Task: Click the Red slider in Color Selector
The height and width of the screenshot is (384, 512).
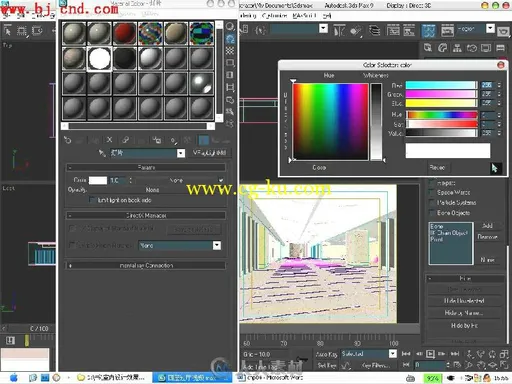Action: click(442, 85)
